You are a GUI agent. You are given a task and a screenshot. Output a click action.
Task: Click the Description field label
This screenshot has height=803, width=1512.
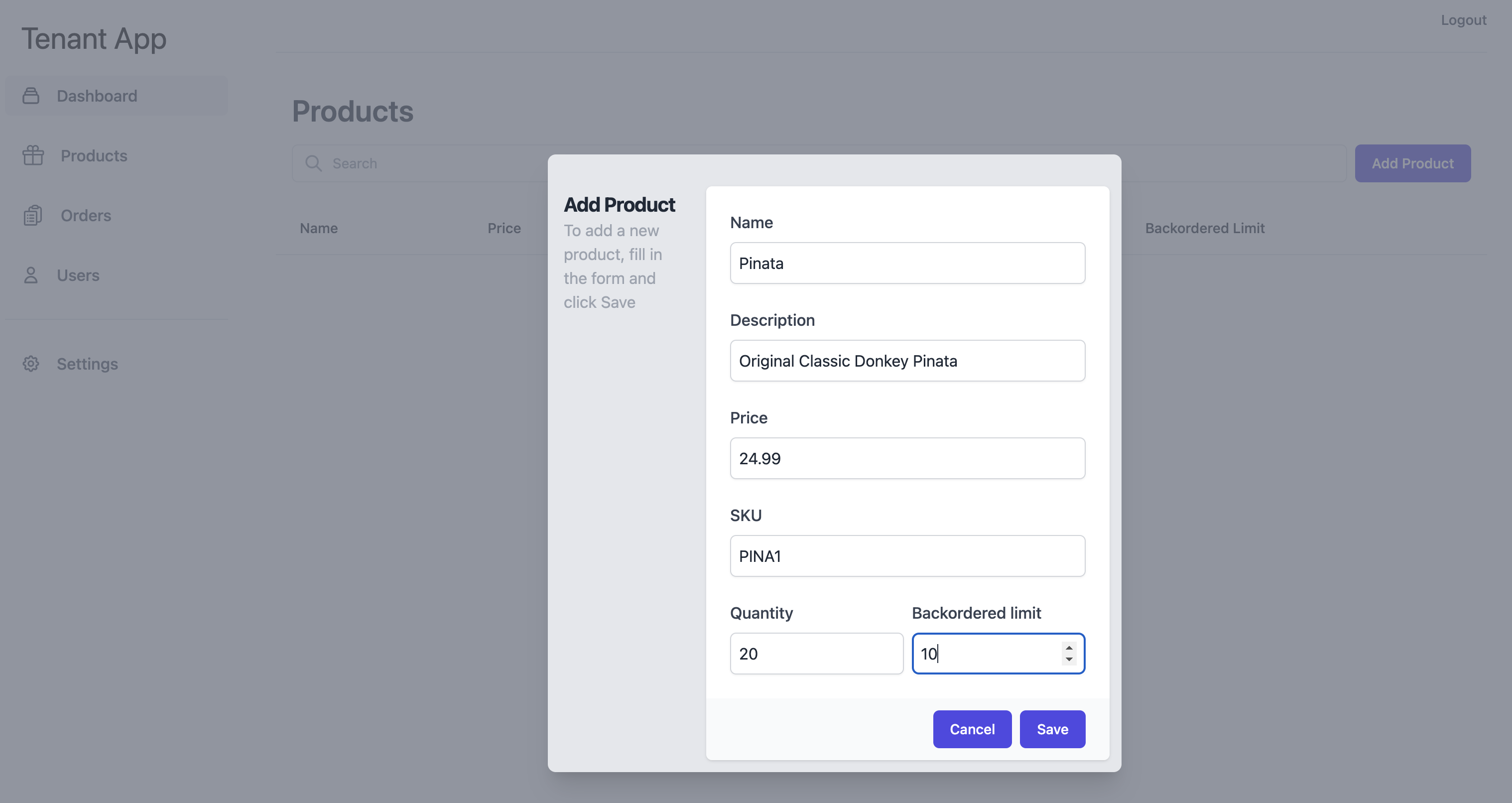tap(772, 320)
